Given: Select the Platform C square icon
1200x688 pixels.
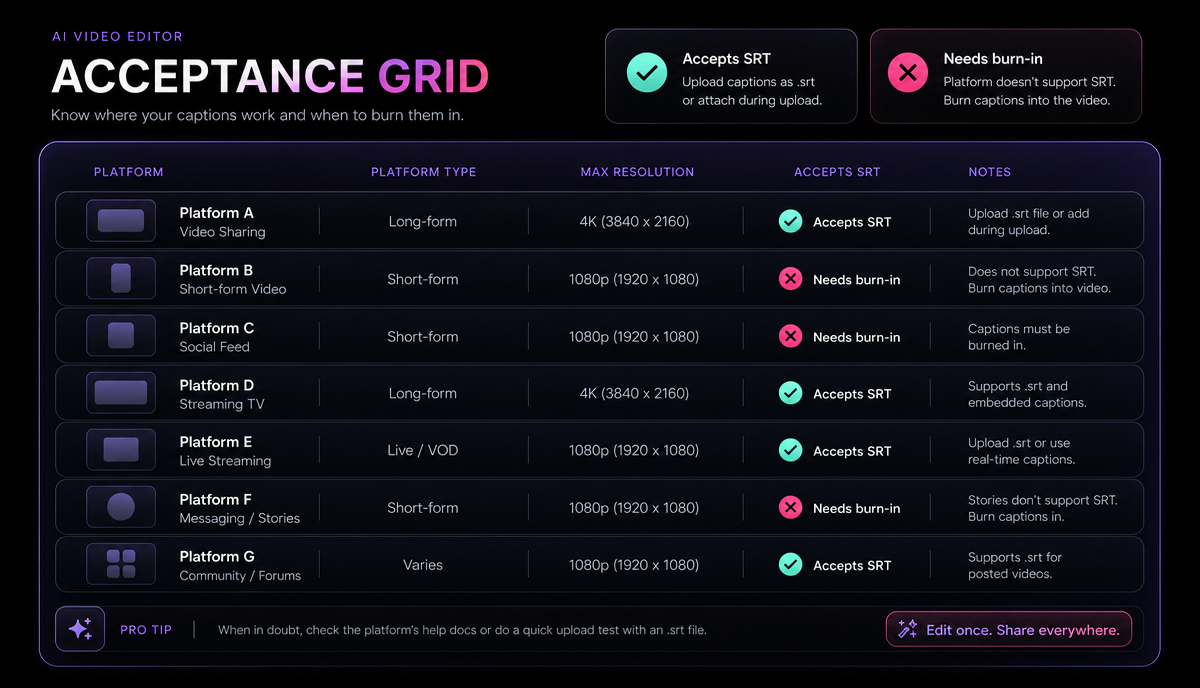Looking at the screenshot, I should (121, 335).
